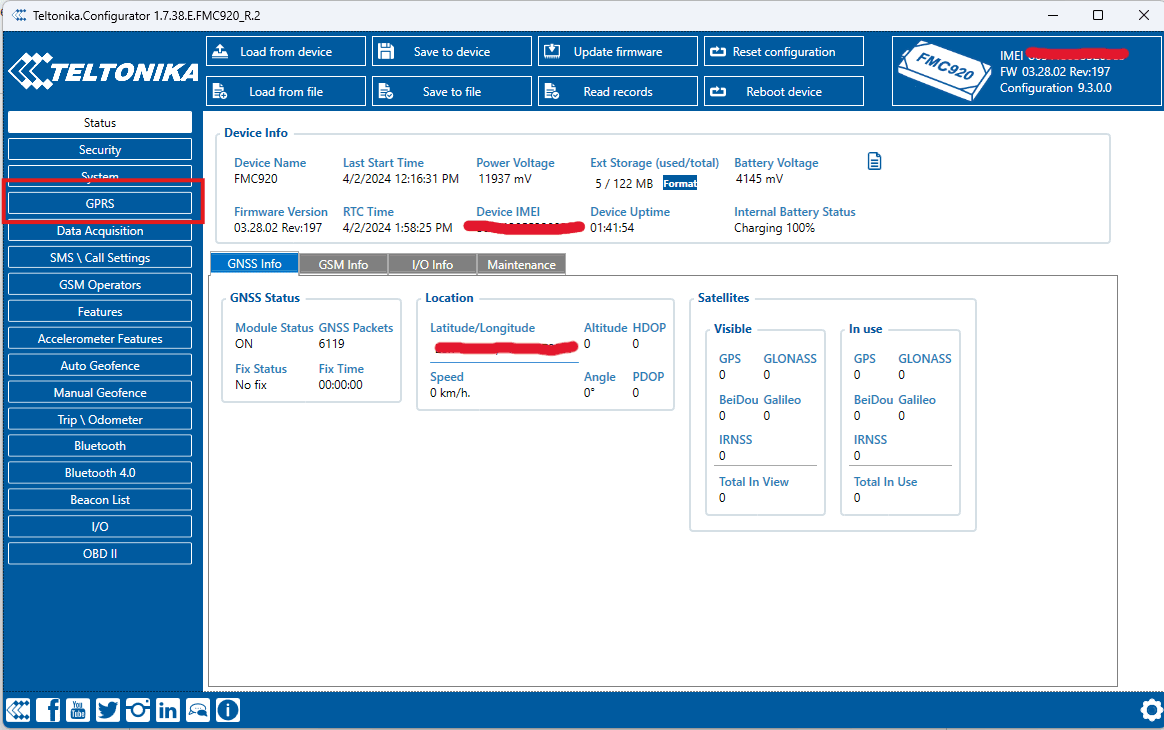The width and height of the screenshot is (1164, 730).
Task: Open the settings gear icon
Action: [1151, 711]
